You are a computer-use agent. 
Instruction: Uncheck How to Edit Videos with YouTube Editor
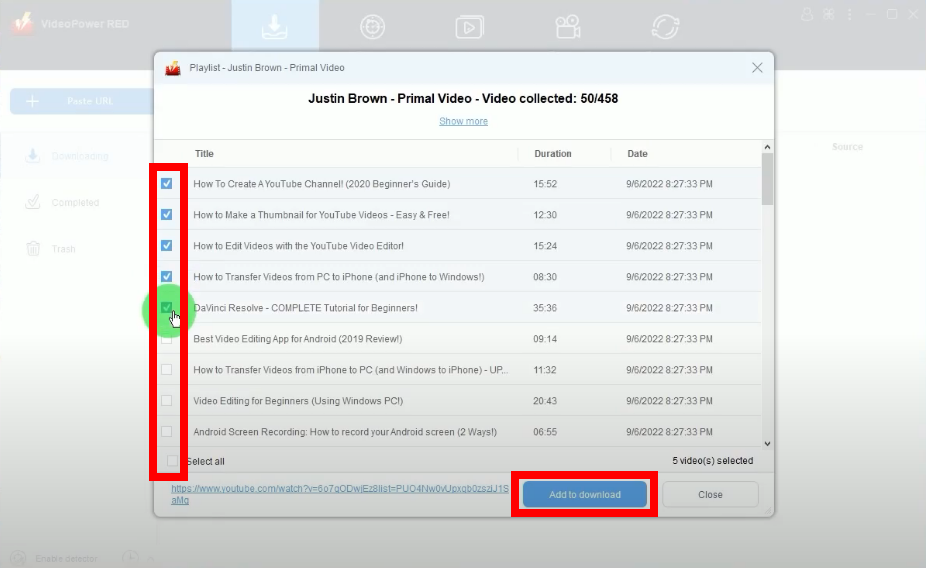coord(167,246)
